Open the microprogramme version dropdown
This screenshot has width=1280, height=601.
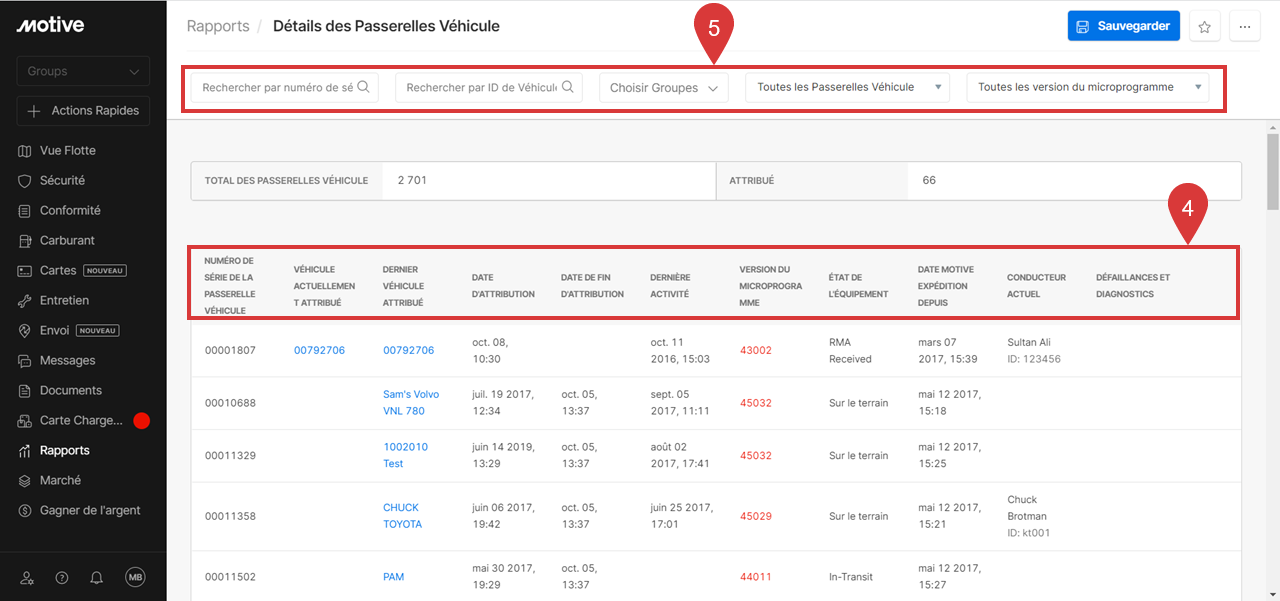tap(1088, 88)
